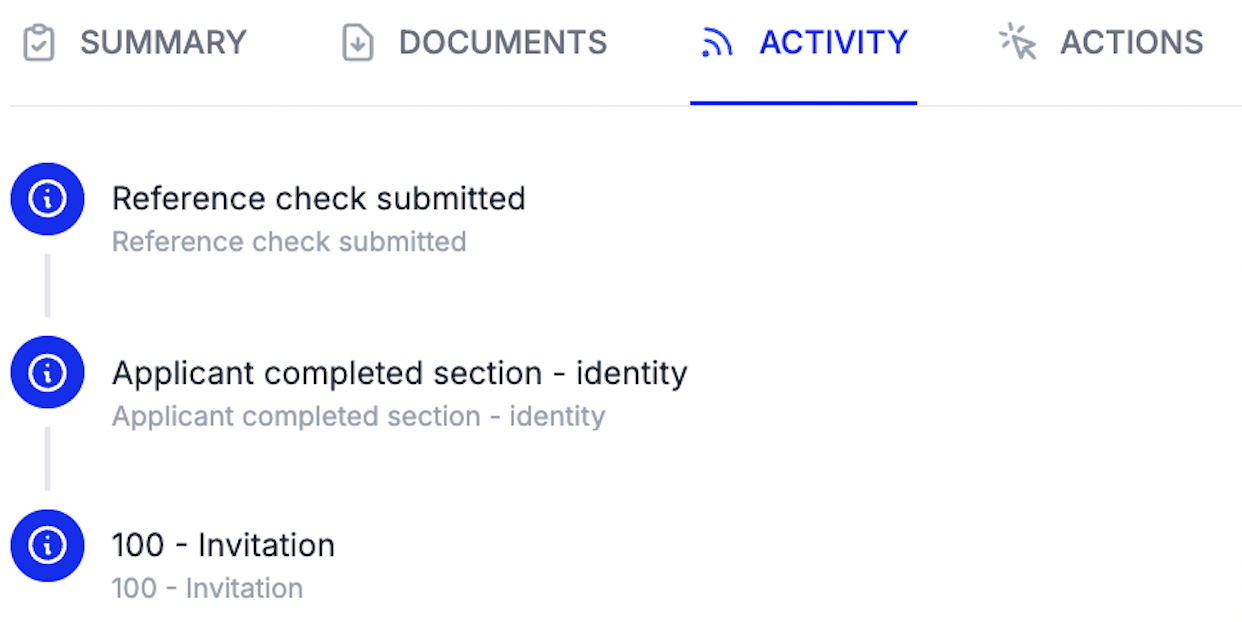Click the info icon beside Applicant completed section
The width and height of the screenshot is (1242, 622).
click(46, 372)
